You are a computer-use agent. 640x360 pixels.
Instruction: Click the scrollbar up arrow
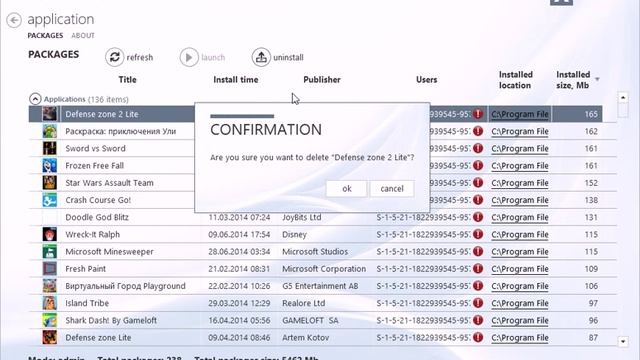(623, 97)
